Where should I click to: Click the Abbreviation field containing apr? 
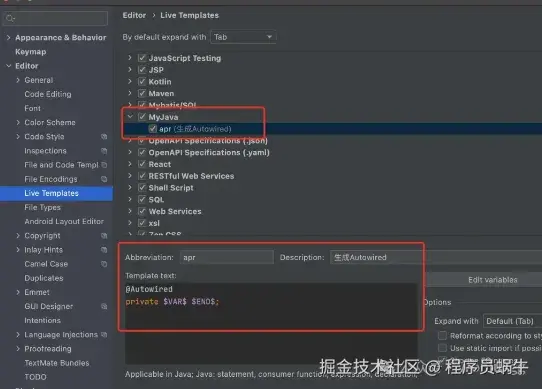(x=227, y=257)
